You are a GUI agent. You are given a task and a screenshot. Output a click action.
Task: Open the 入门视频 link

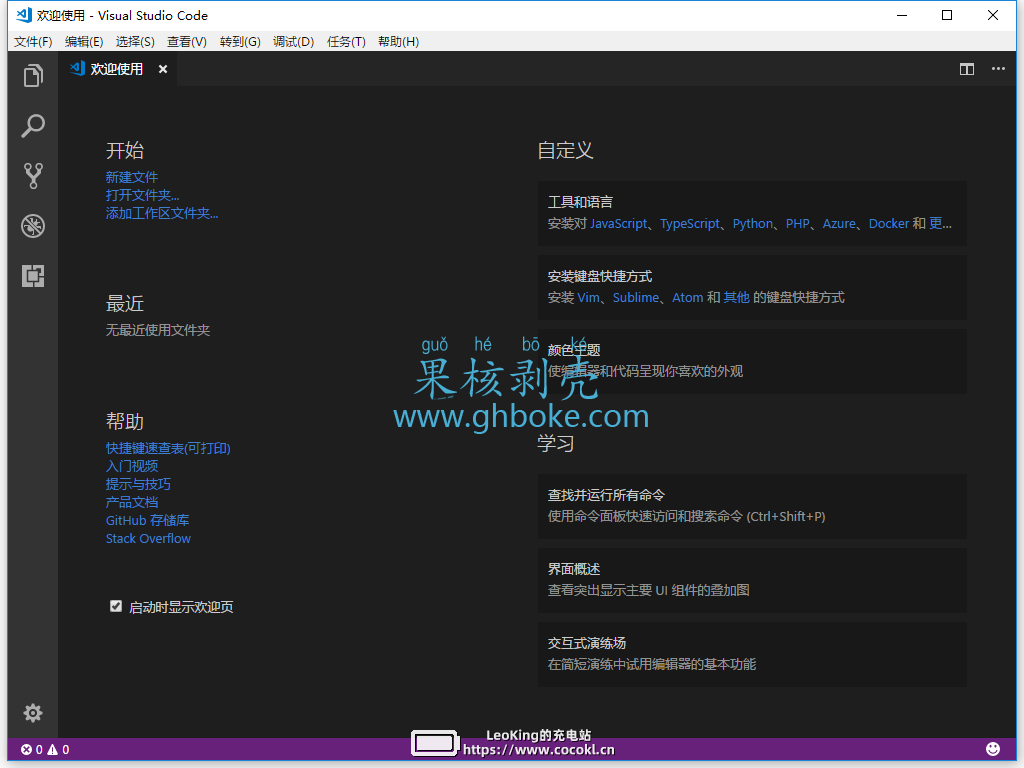pos(132,466)
